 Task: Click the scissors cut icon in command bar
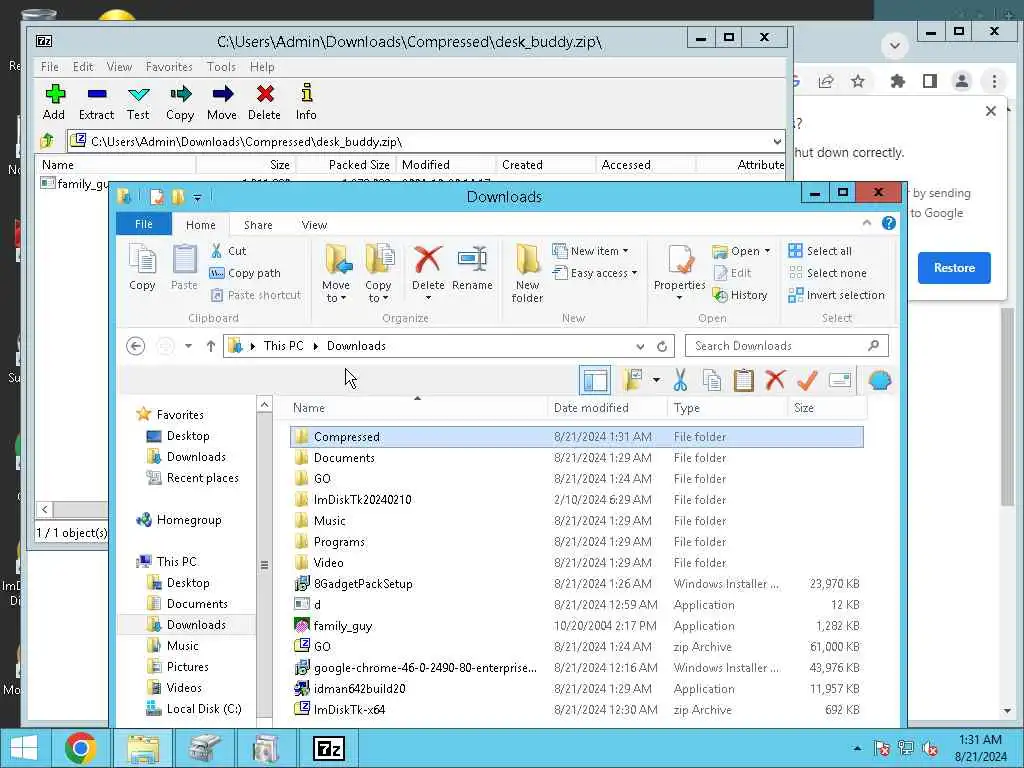point(680,380)
